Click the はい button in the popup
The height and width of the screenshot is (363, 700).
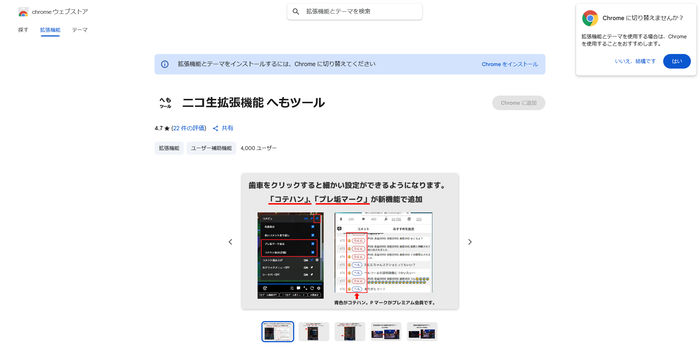pyautogui.click(x=677, y=61)
